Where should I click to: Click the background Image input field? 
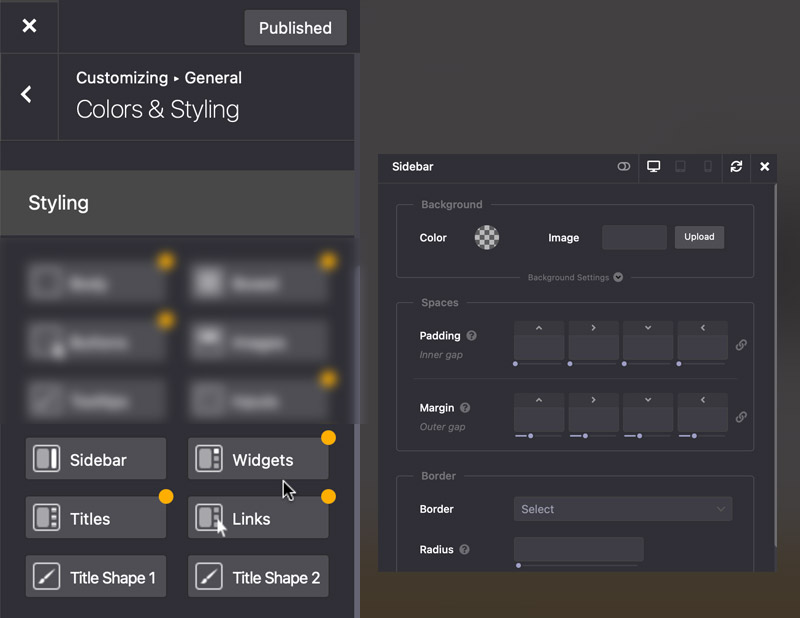click(x=634, y=237)
